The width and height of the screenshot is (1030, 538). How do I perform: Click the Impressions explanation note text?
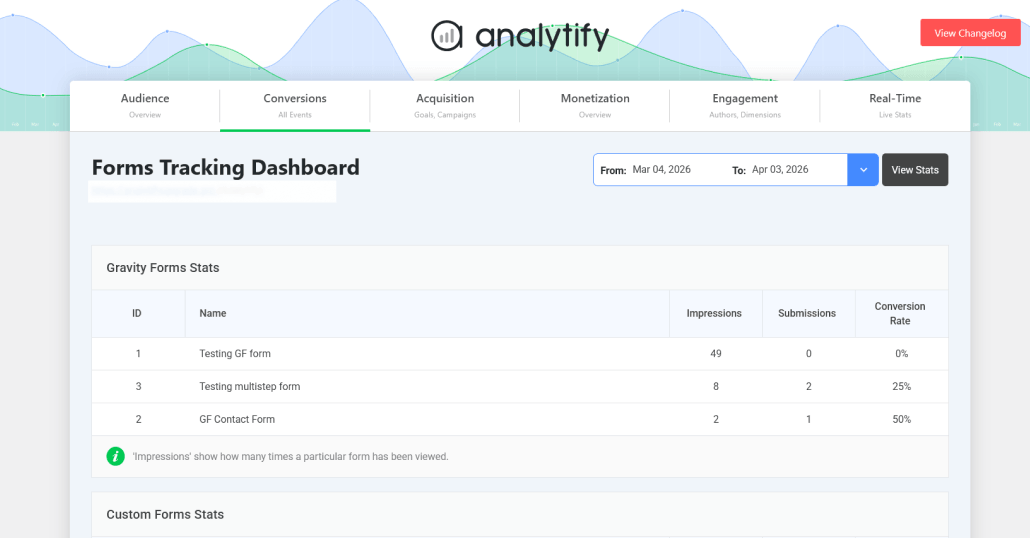tap(290, 457)
